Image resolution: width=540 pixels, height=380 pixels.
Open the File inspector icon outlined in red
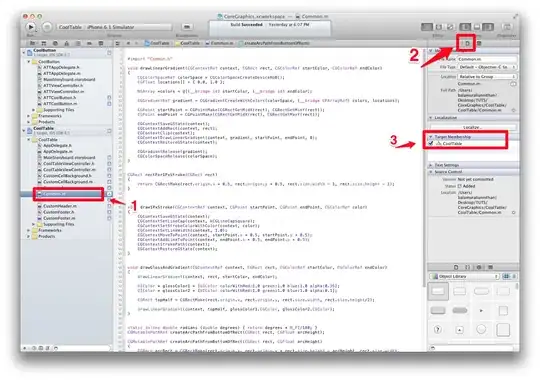tap(467, 43)
